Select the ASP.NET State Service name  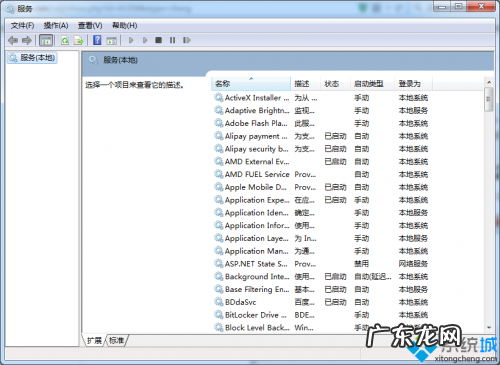click(256, 264)
